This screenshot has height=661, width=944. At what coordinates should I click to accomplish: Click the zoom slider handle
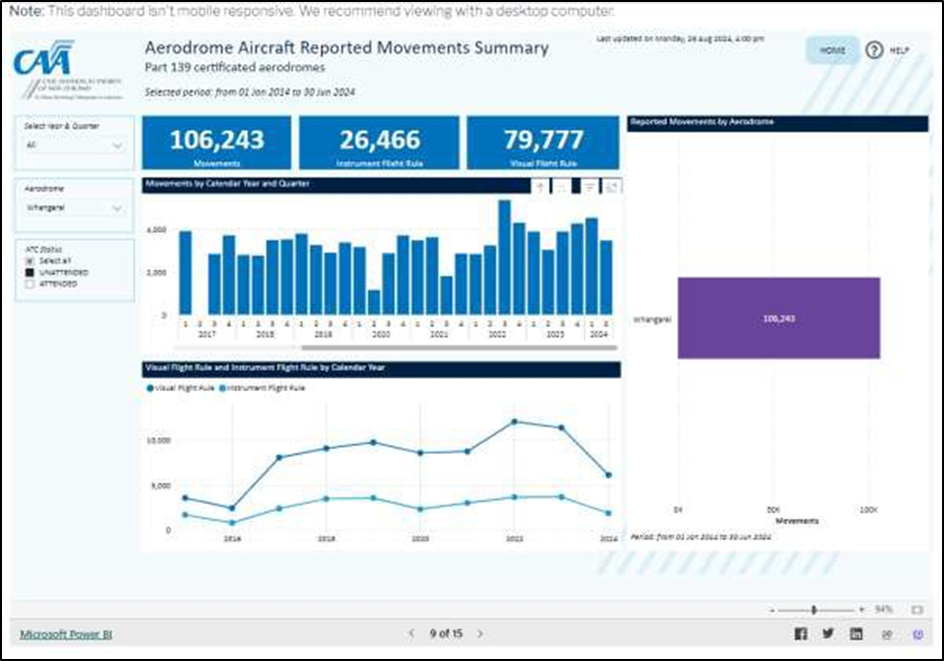(814, 609)
